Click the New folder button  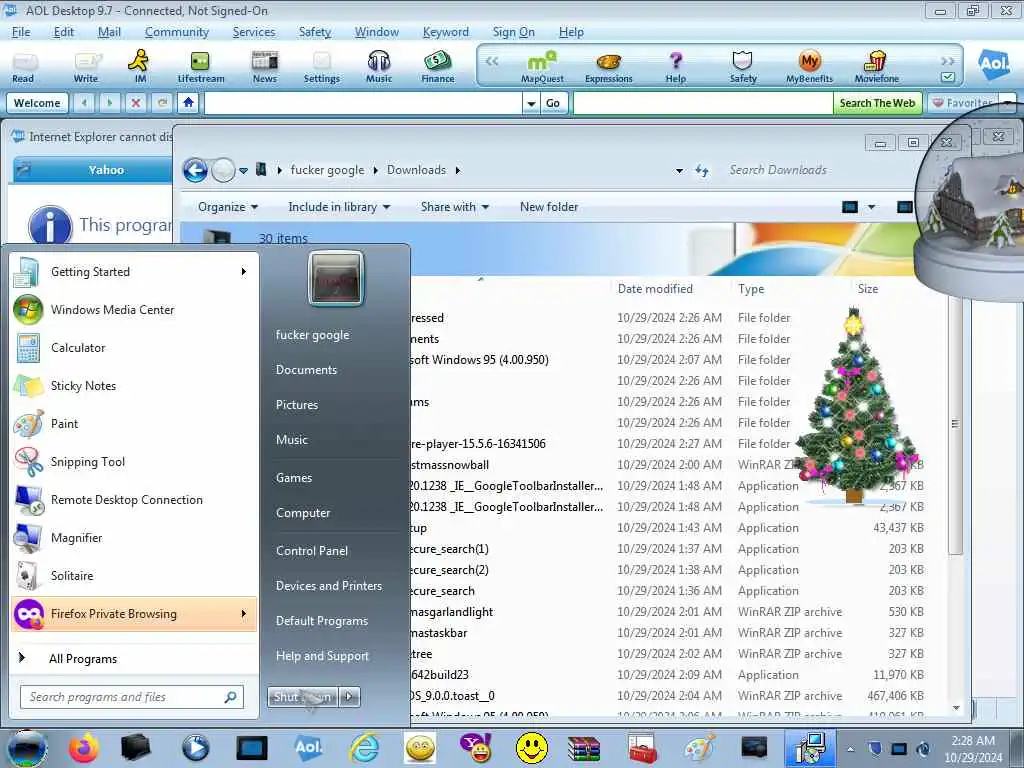549,207
